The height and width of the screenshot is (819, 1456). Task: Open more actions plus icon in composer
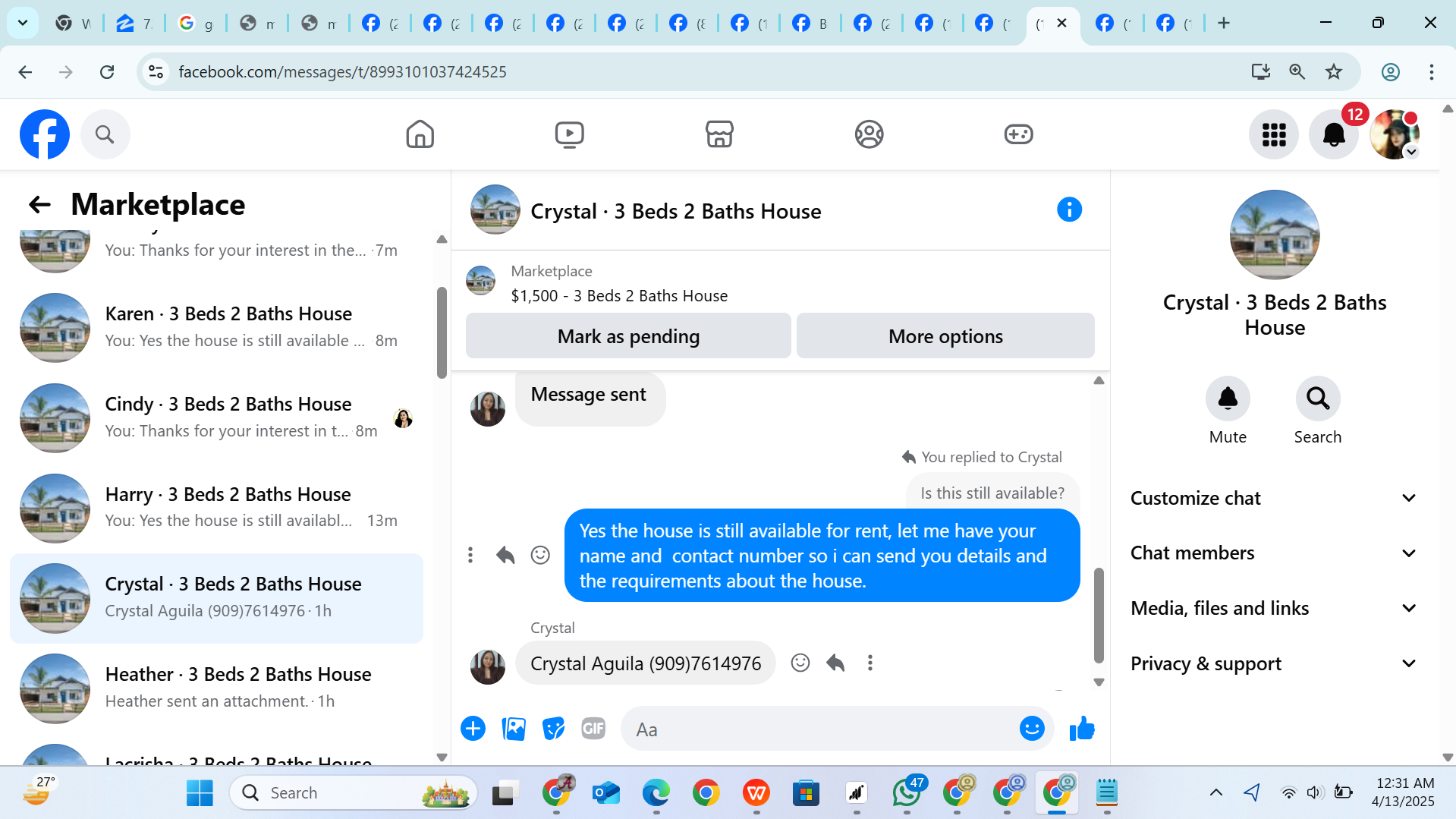(x=473, y=729)
